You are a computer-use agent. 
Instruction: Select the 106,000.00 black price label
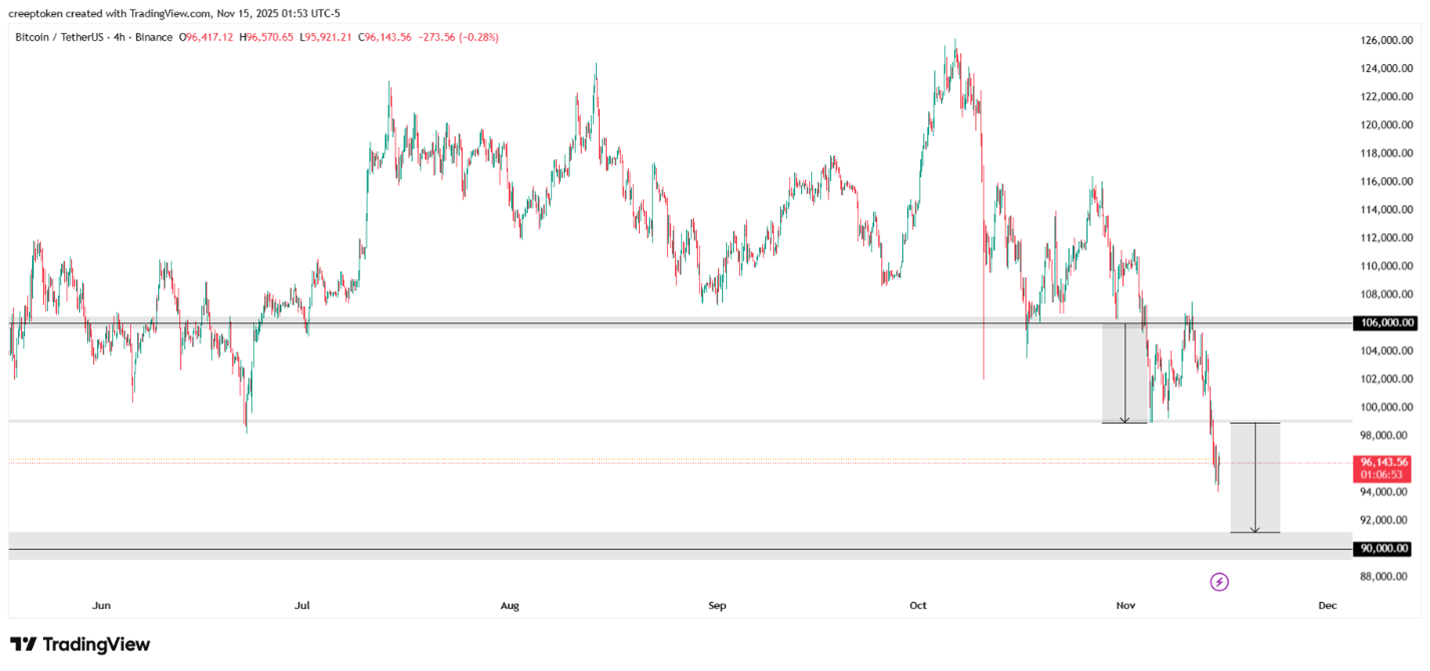1384,323
